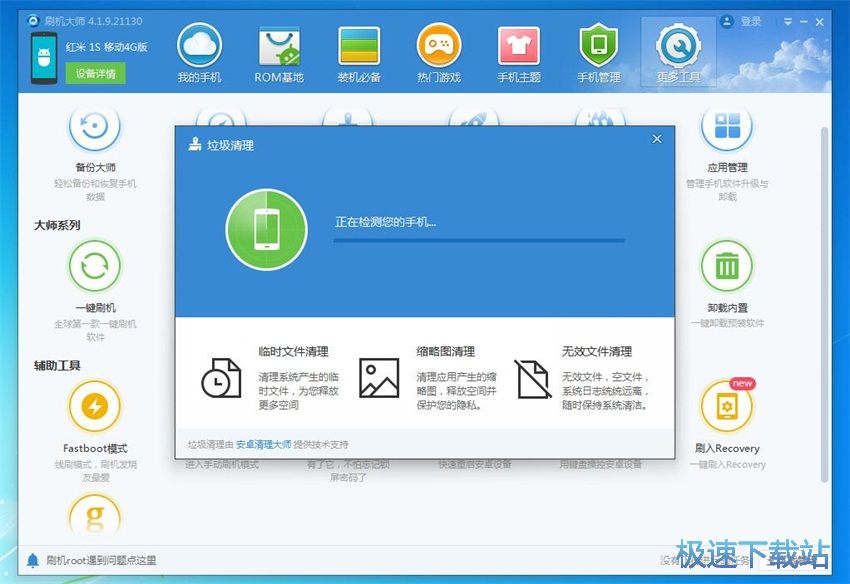Open the title bar dropdown menu arrow
850x584 pixels.
788,22
